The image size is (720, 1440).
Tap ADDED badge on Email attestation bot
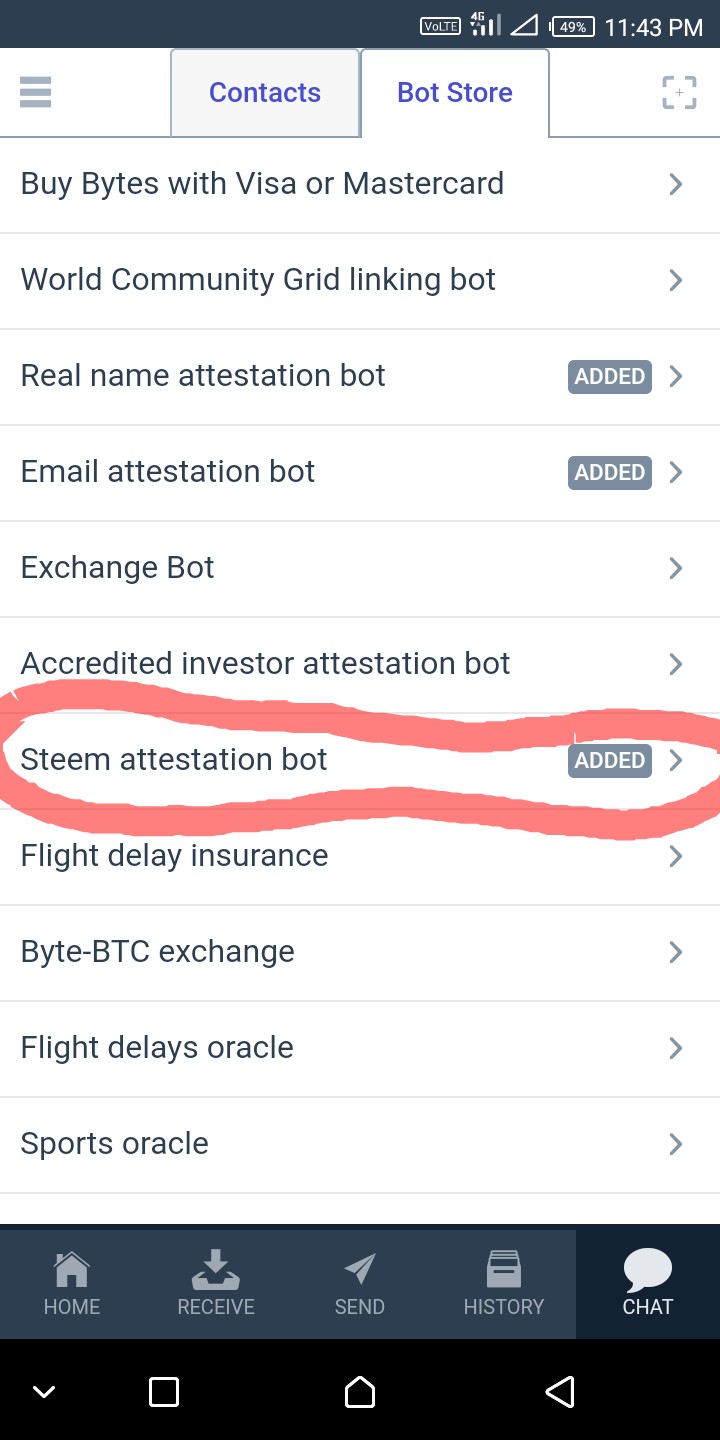(610, 472)
